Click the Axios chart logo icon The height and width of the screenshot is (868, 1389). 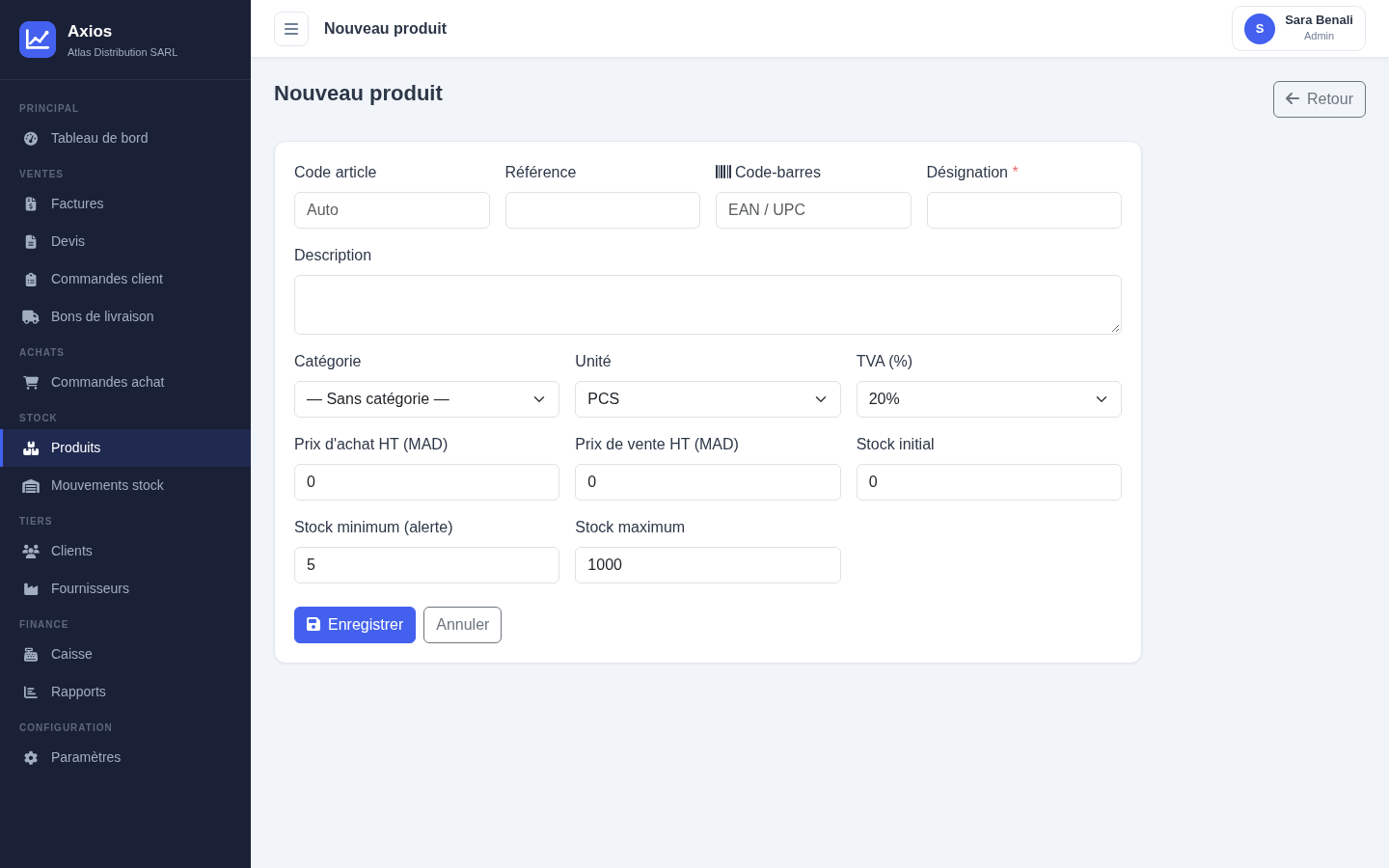38,40
